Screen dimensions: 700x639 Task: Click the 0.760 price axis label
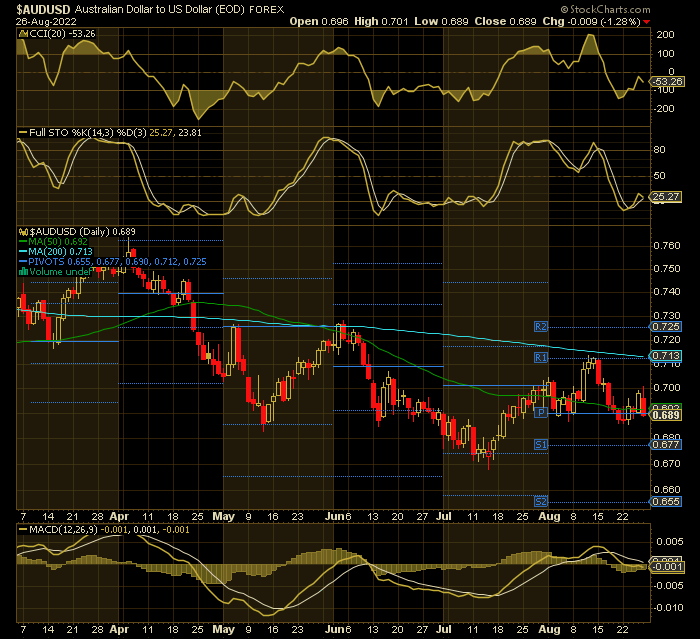click(x=667, y=246)
